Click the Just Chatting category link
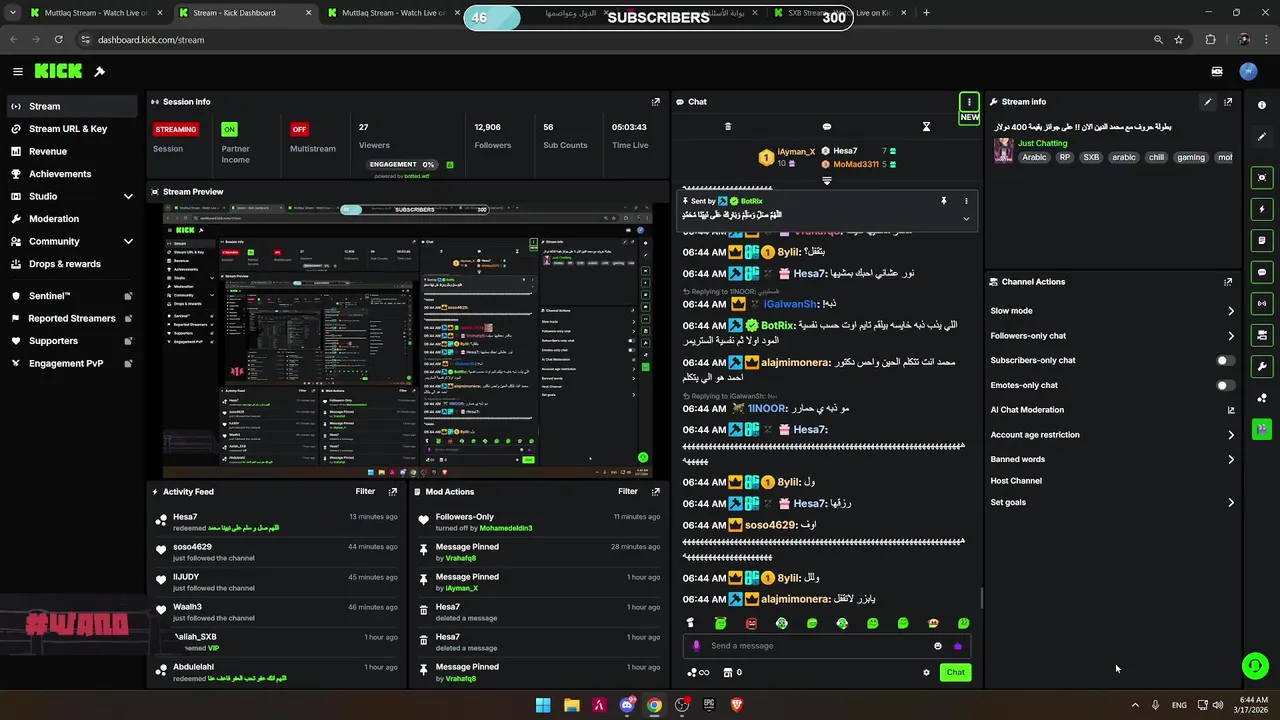The image size is (1280, 720). 1043,143
